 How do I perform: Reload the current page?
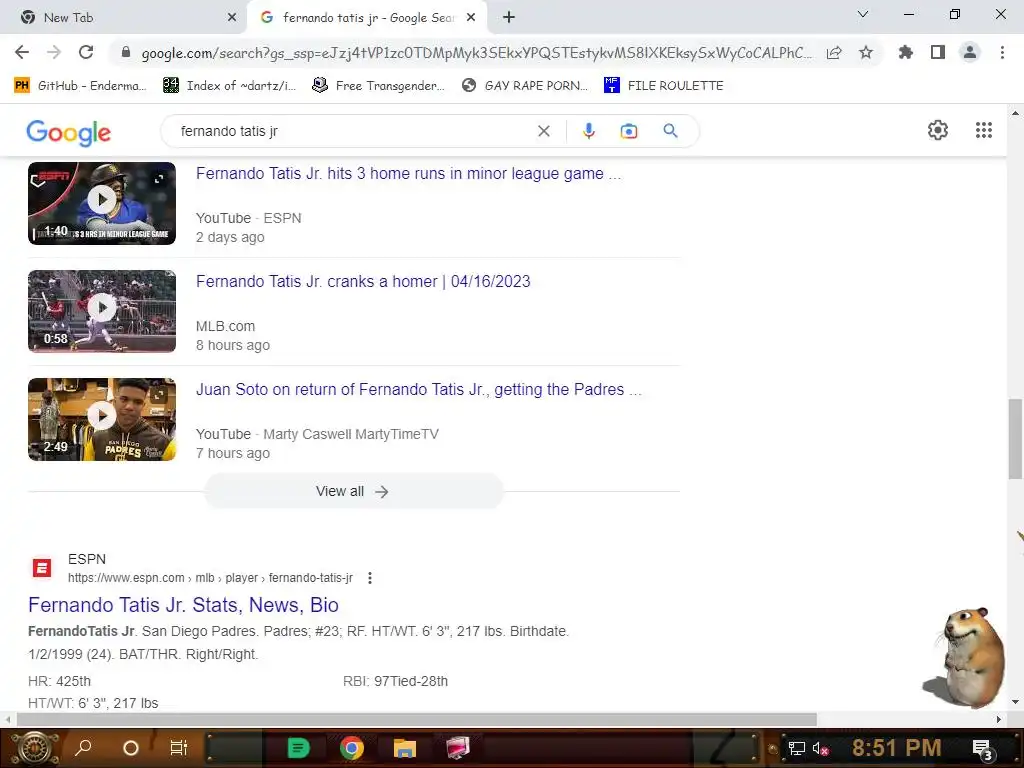(x=86, y=52)
